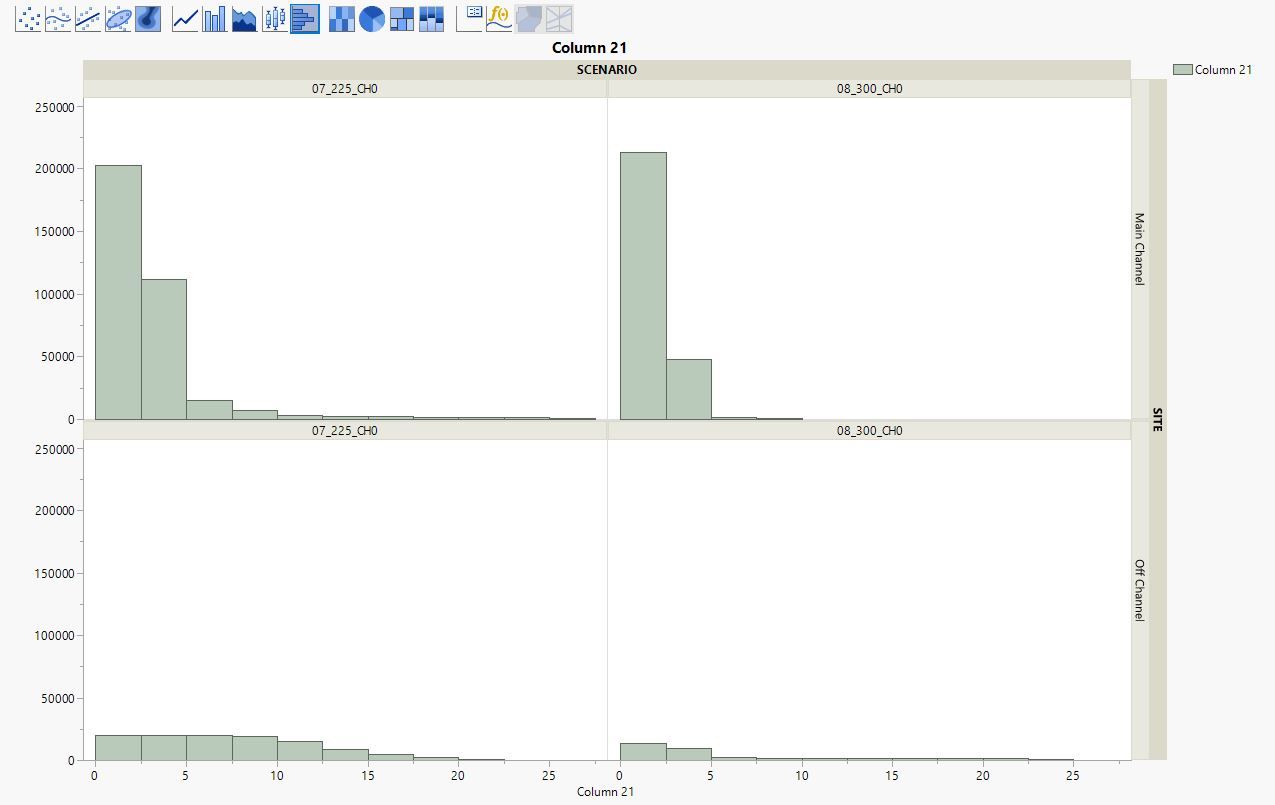This screenshot has width=1275, height=805.
Task: Pick the Ellipse element icon
Action: click(119, 18)
